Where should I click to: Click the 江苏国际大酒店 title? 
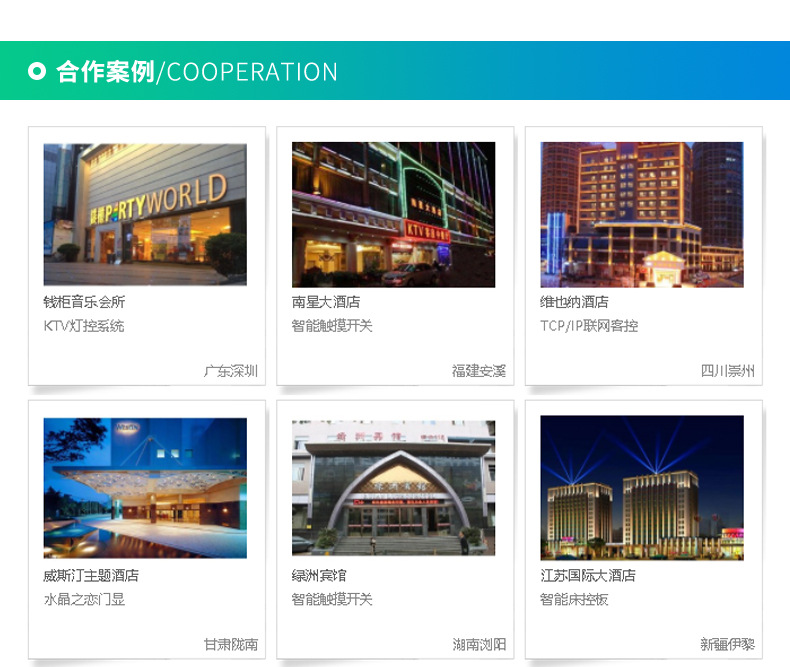coord(588,576)
